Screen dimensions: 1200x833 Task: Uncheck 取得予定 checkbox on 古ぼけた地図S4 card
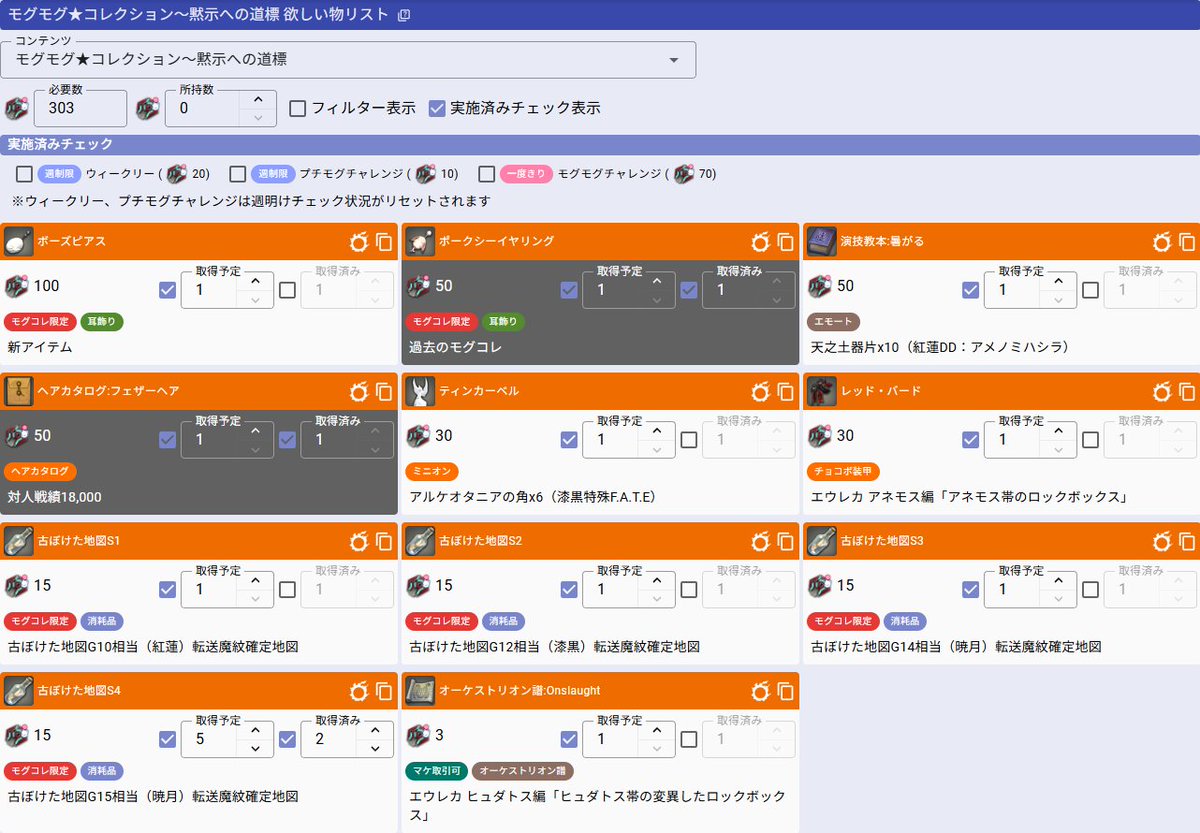click(x=168, y=739)
